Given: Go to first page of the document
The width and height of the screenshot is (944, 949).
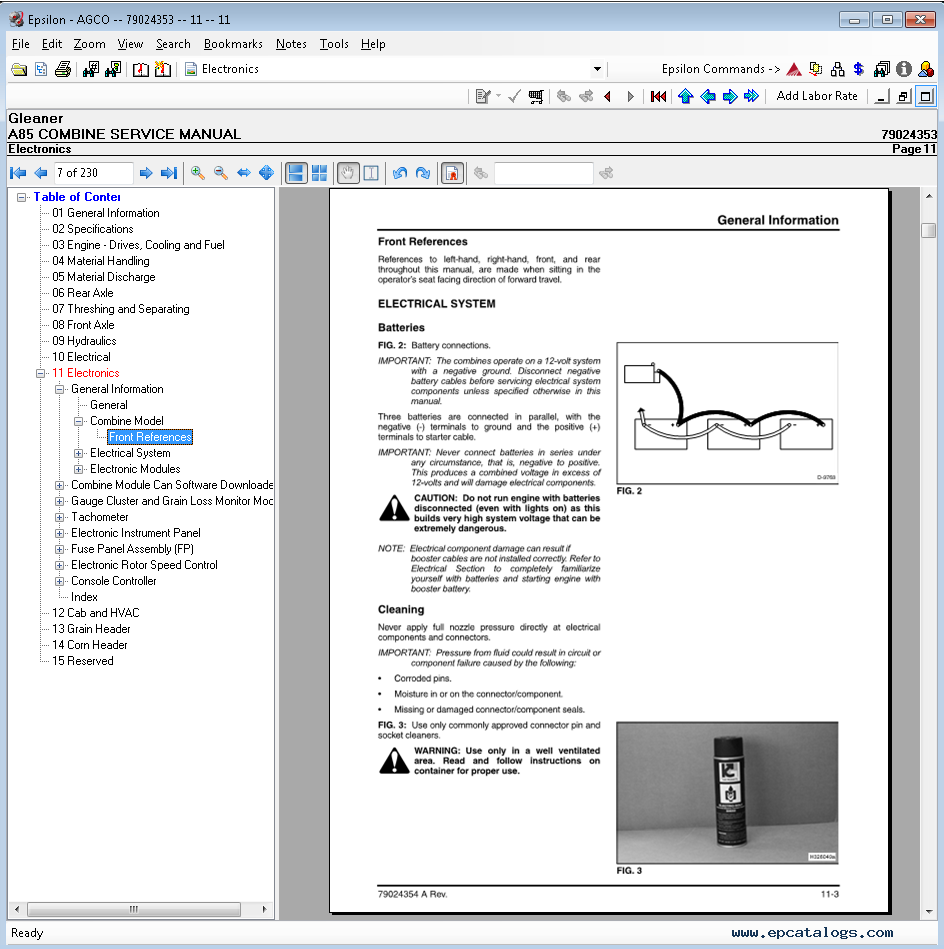Looking at the screenshot, I should pyautogui.click(x=18, y=173).
